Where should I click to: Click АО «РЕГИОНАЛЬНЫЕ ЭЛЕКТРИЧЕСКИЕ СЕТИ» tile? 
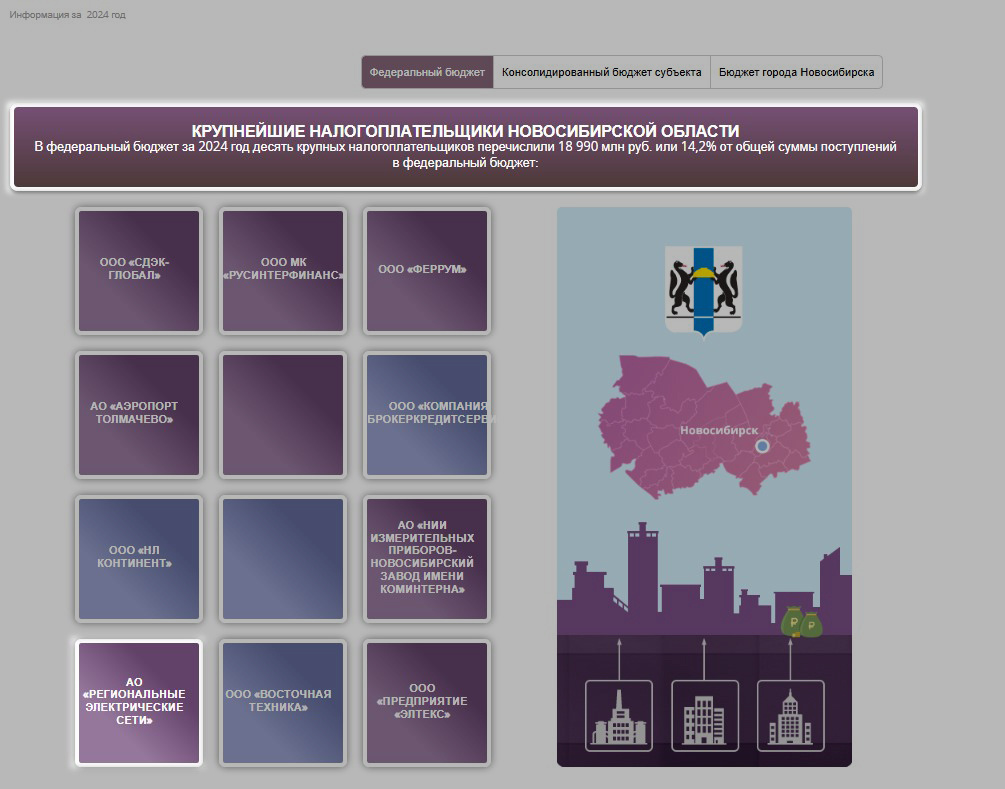(138, 702)
